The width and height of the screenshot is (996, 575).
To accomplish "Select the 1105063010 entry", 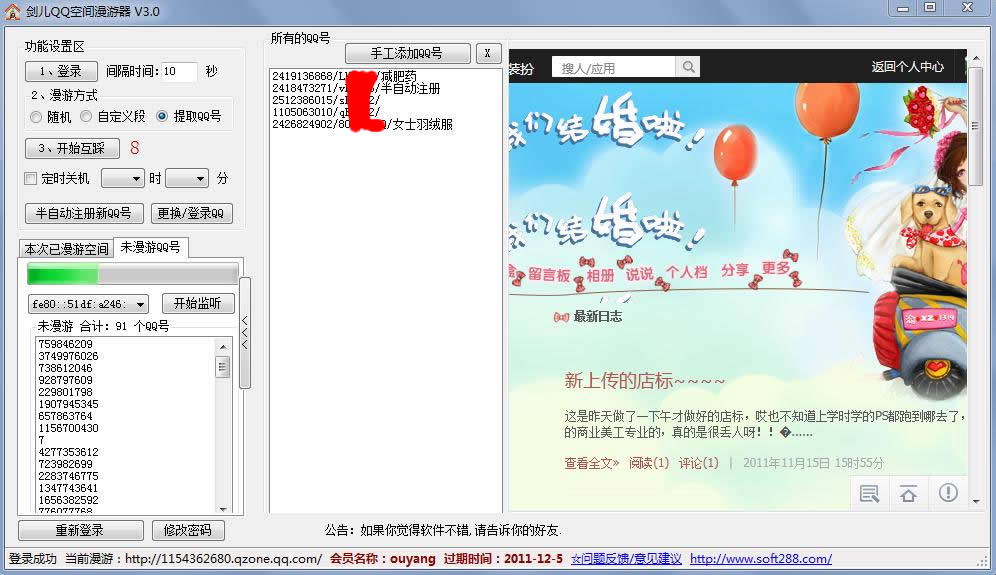I will click(326, 112).
